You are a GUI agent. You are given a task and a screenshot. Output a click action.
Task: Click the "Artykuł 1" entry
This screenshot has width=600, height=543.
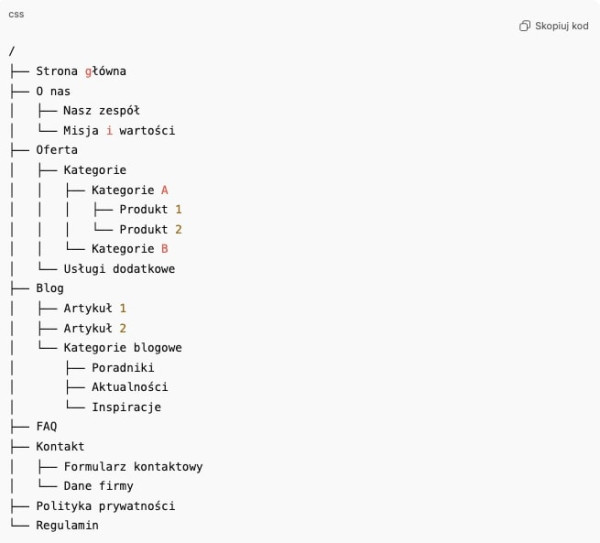click(95, 308)
